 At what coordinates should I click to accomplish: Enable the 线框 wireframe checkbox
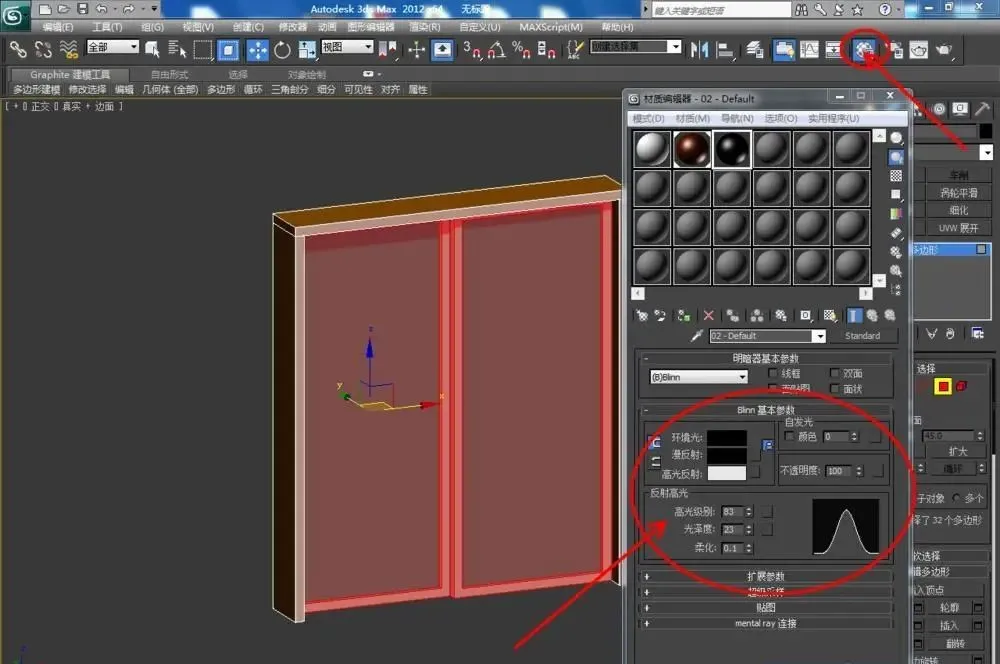click(773, 373)
